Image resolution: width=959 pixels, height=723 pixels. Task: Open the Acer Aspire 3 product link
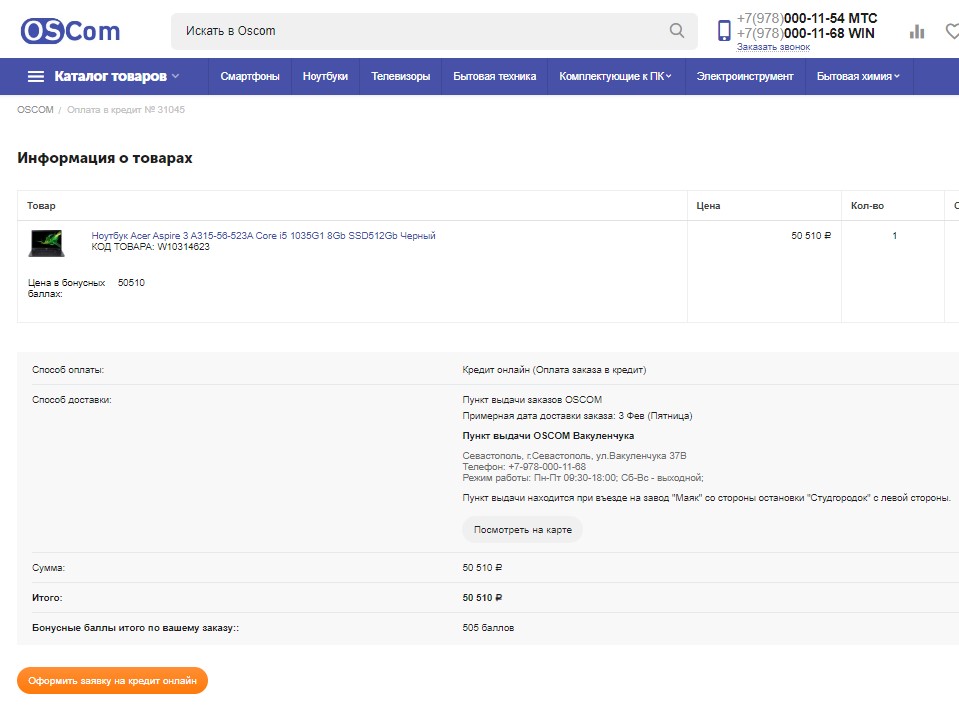point(263,236)
